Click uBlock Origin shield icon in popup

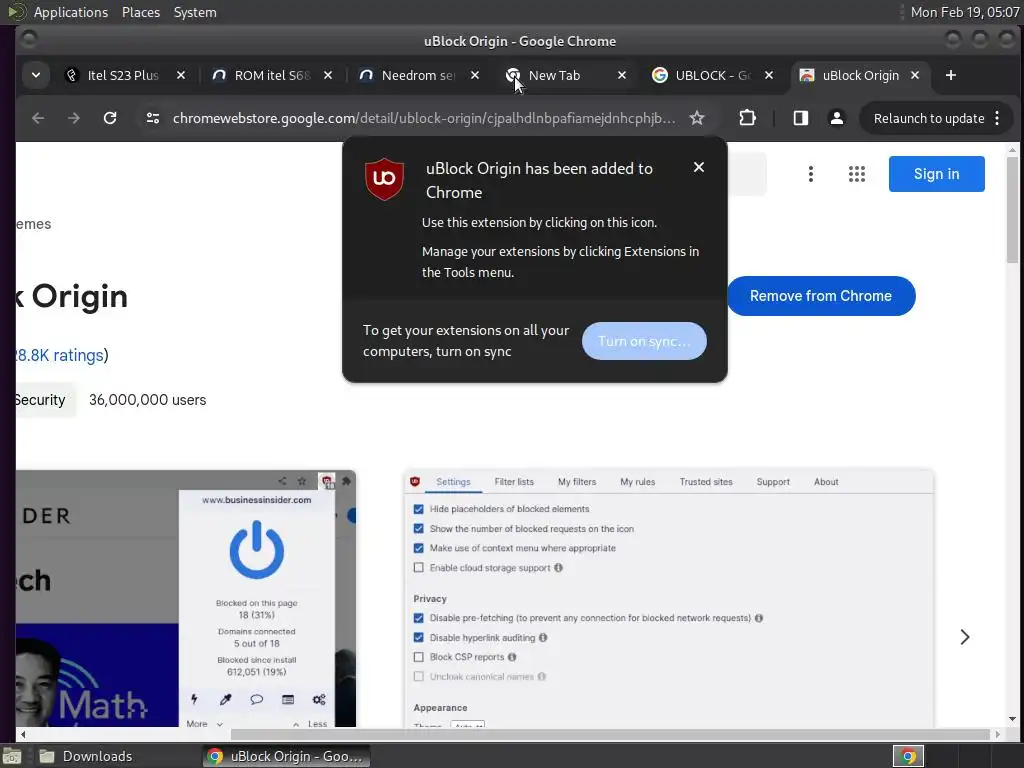pyautogui.click(x=385, y=178)
